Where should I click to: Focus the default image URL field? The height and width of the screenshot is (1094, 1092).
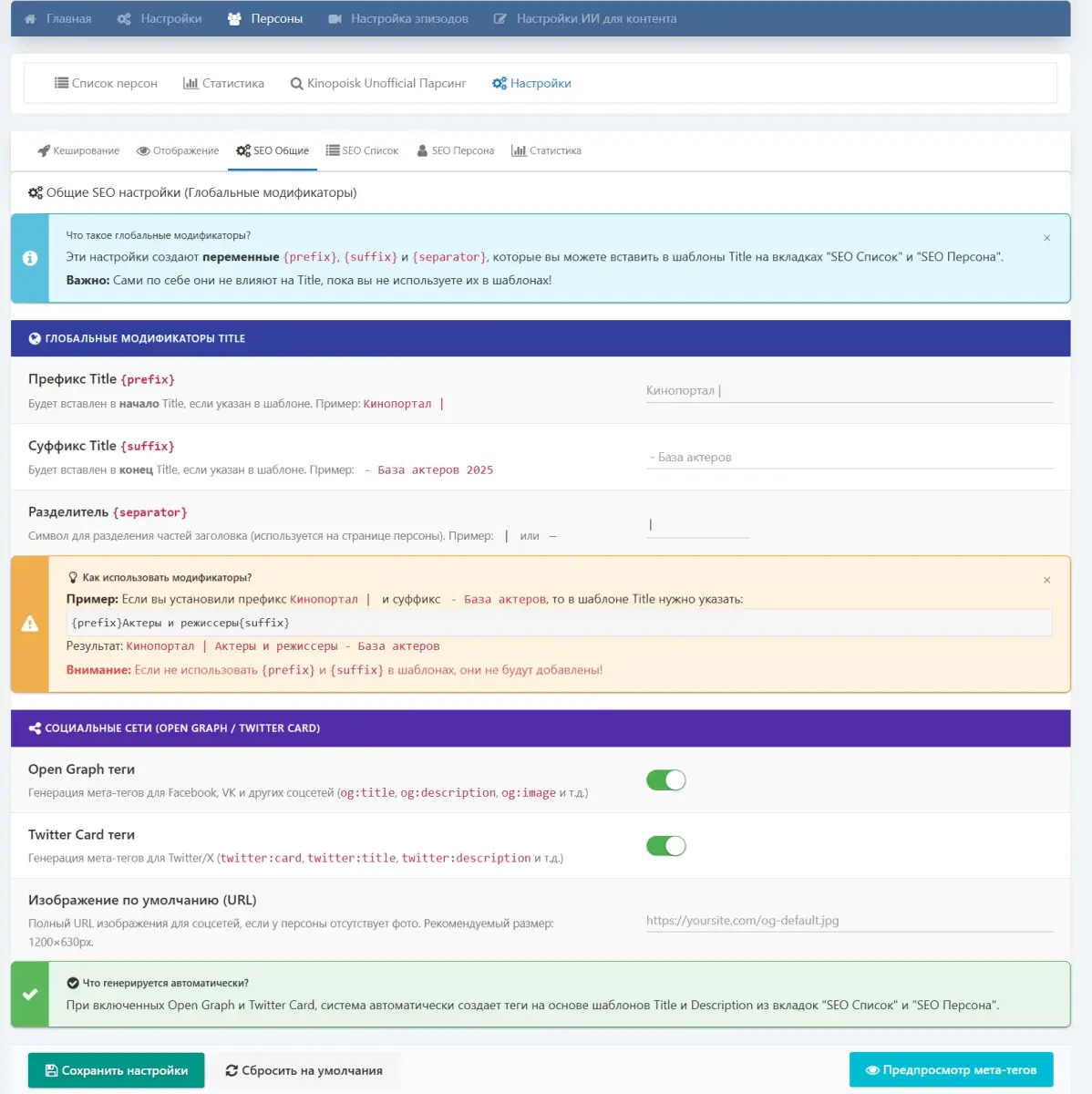point(849,921)
